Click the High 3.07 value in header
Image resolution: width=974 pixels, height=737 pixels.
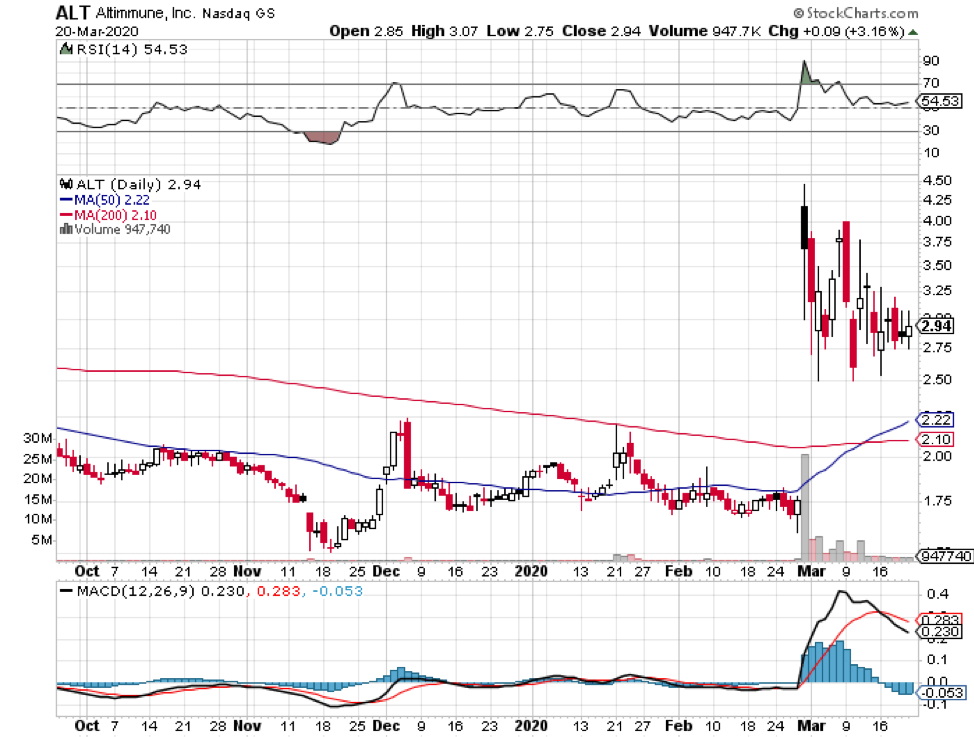(444, 31)
